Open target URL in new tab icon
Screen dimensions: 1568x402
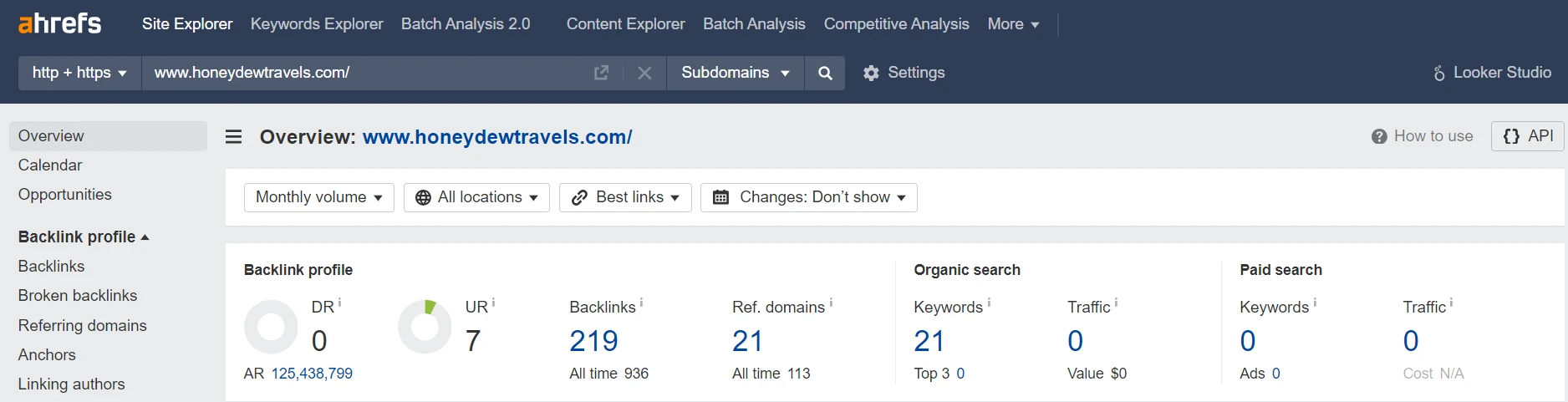tap(601, 73)
